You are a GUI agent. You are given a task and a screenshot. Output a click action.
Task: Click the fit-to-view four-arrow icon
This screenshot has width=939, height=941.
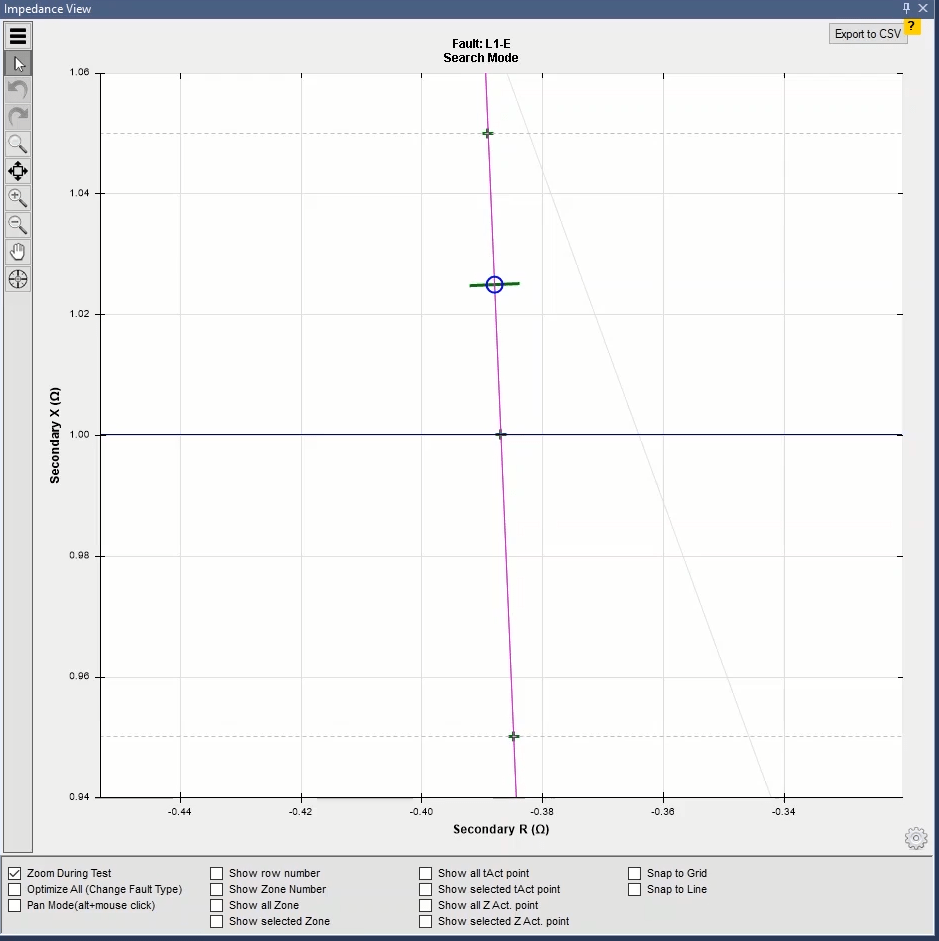18,171
